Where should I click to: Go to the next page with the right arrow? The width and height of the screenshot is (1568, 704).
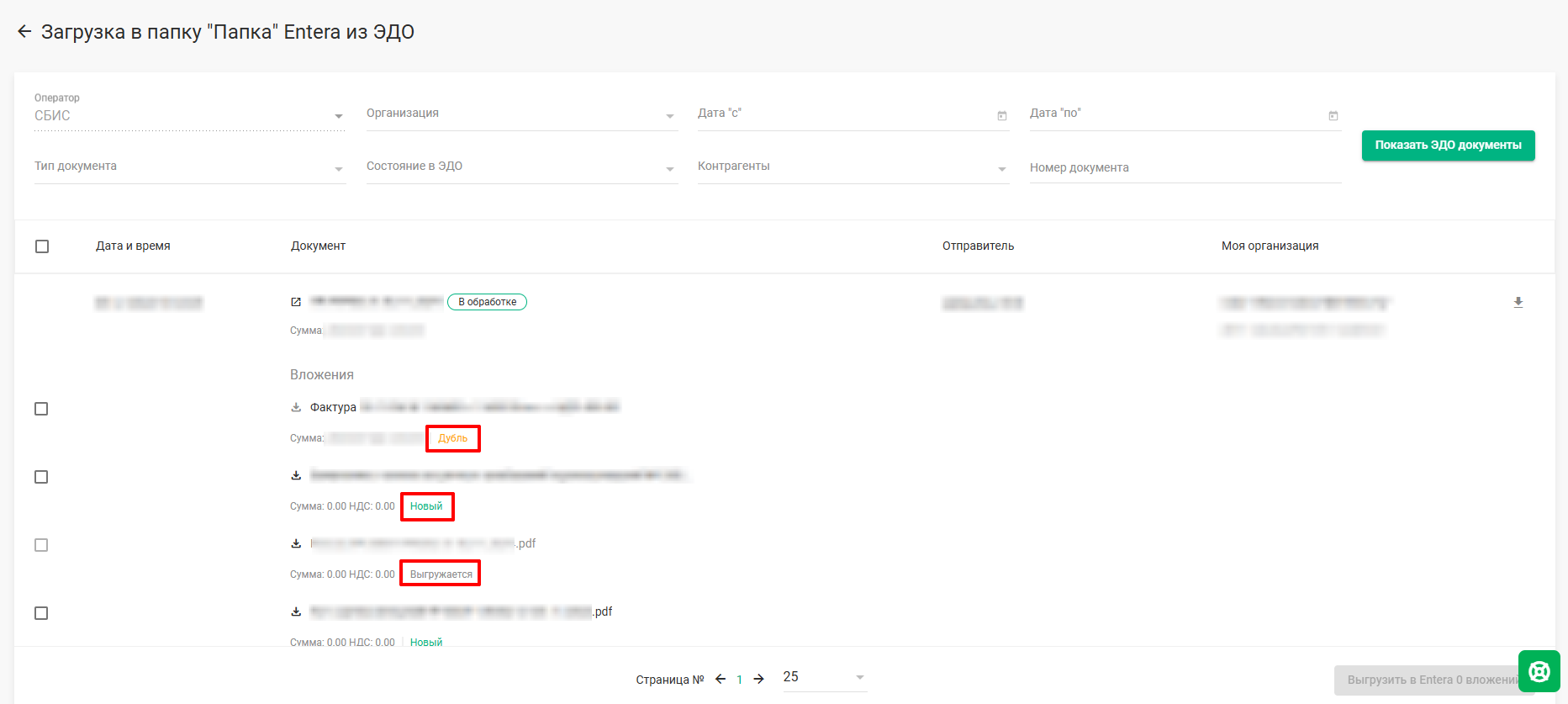click(758, 679)
